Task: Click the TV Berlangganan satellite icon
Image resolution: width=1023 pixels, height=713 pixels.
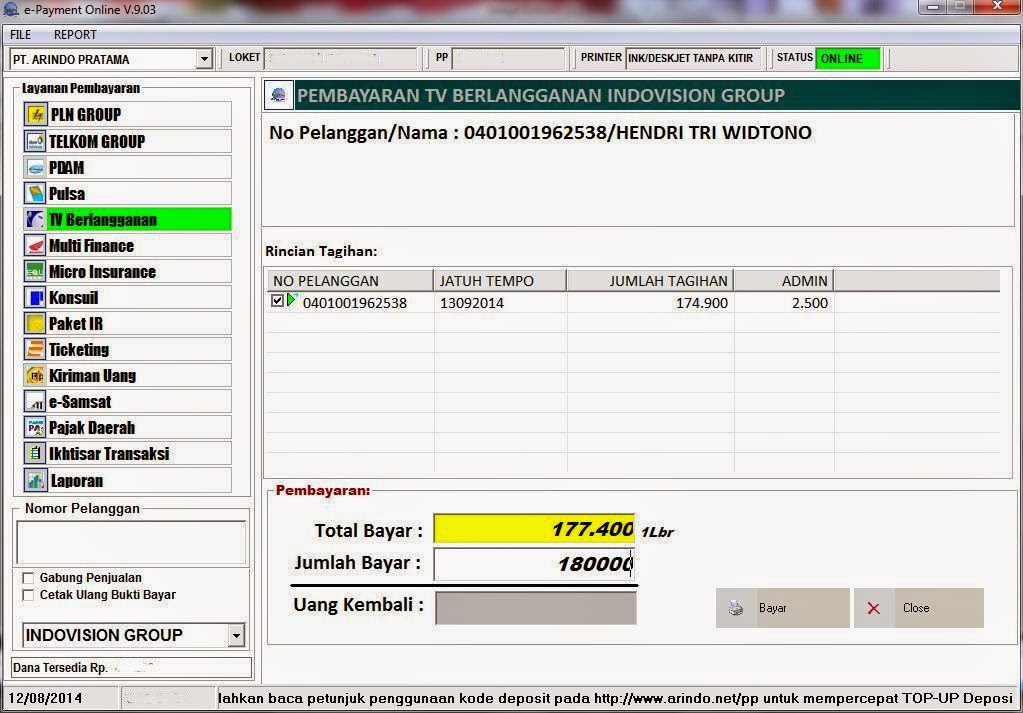Action: pos(35,219)
